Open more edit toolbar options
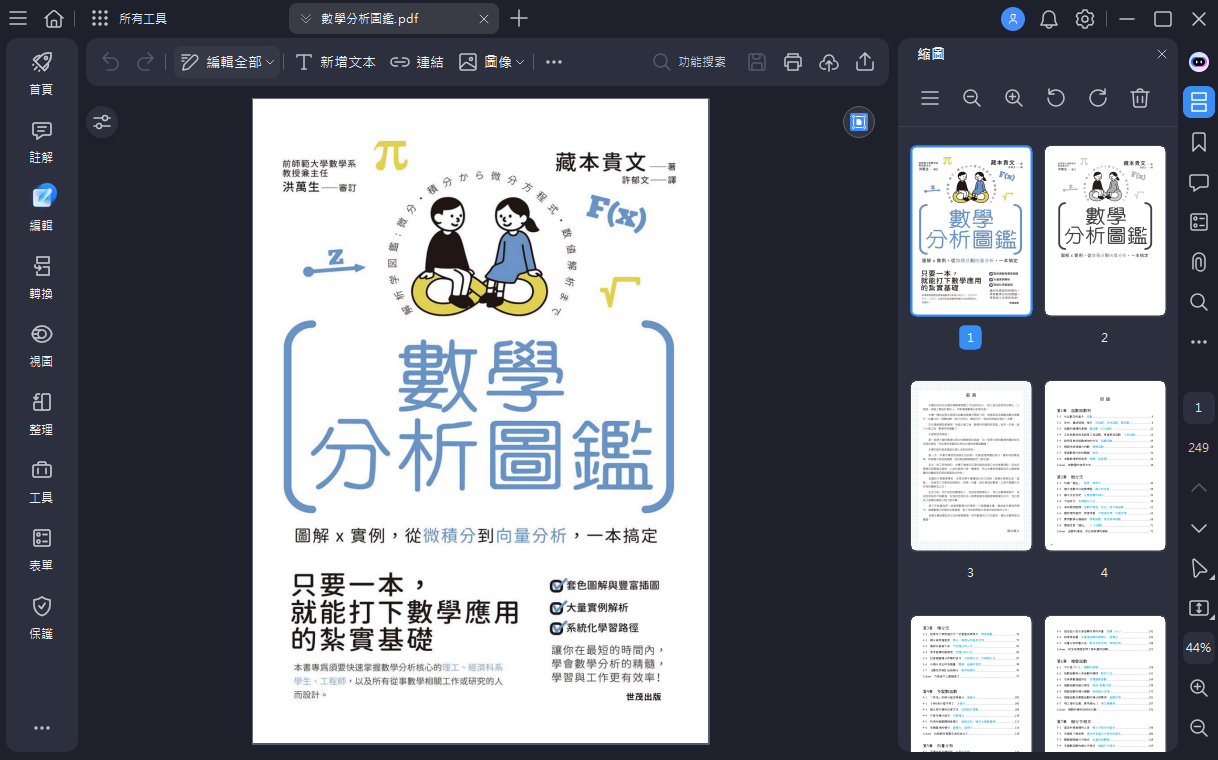Screen dimensions: 1218x760 coord(554,62)
